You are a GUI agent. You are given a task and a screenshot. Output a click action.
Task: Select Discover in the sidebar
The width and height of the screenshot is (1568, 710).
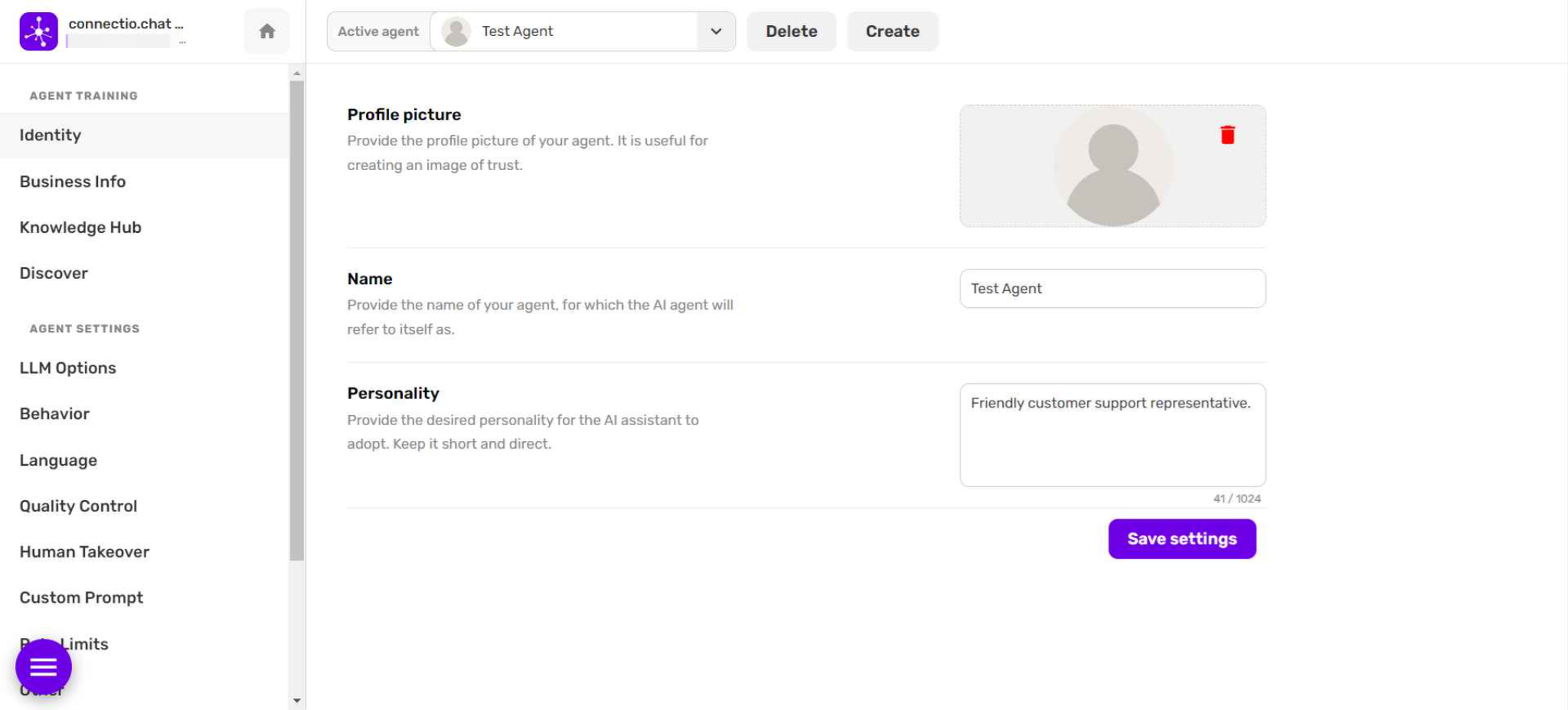point(54,273)
